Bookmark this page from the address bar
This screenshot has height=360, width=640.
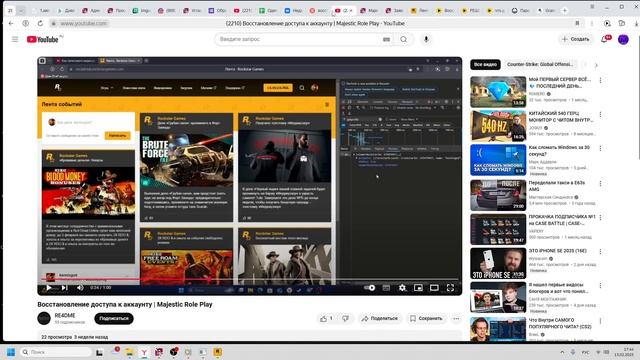577,24
